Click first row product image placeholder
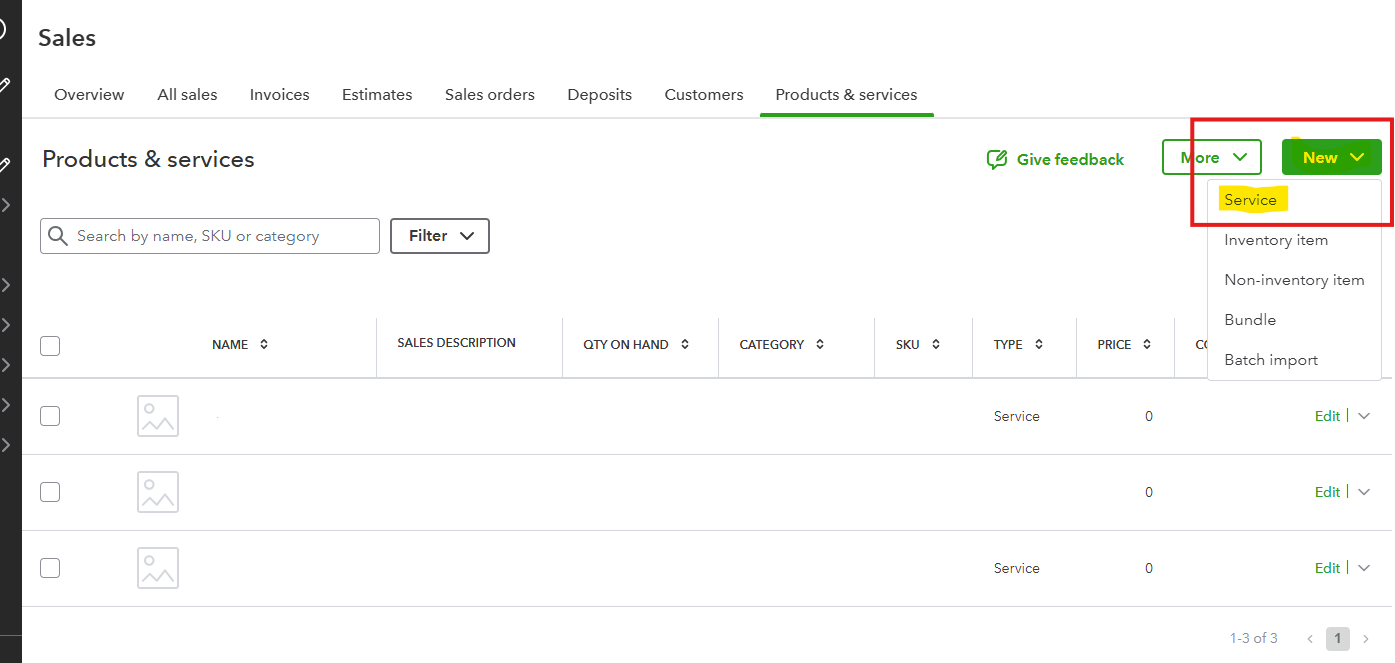Screen dimensions: 1395x663 [158, 416]
